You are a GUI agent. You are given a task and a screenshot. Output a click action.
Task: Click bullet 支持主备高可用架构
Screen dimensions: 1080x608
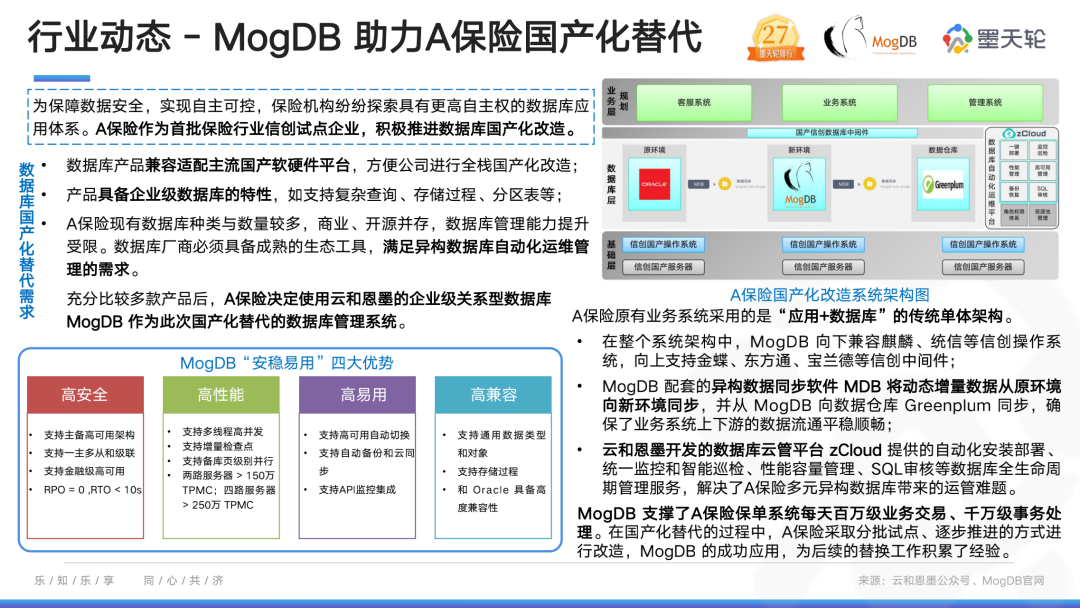tap(90, 434)
